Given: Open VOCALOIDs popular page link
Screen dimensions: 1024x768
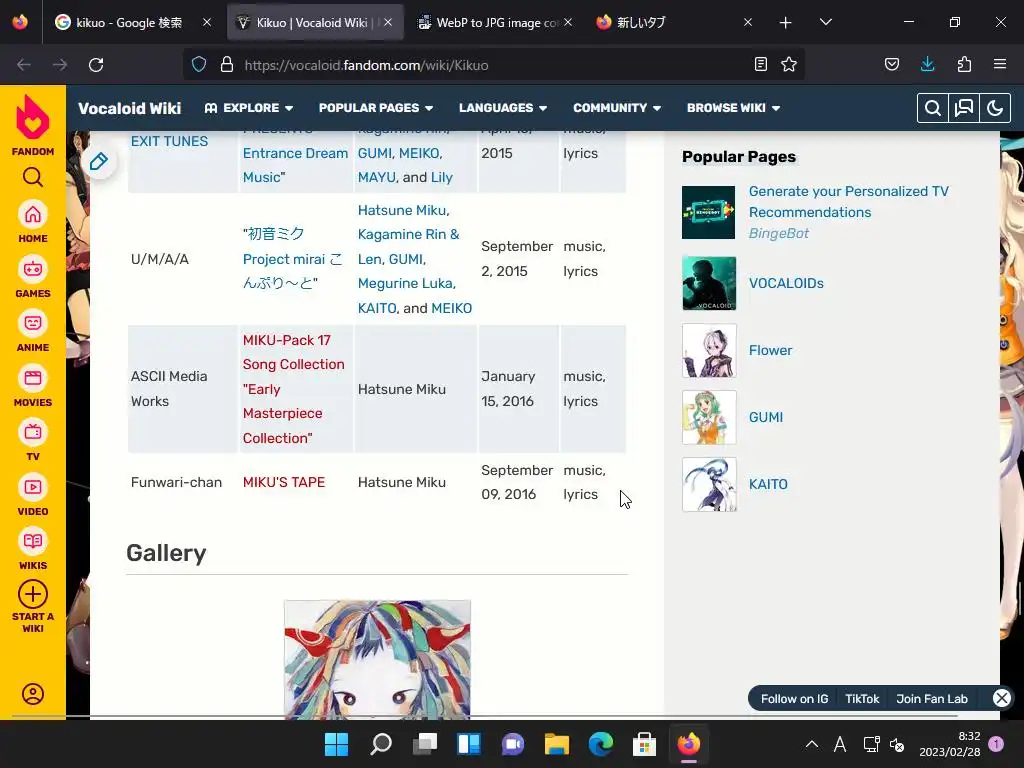Looking at the screenshot, I should (x=786, y=283).
